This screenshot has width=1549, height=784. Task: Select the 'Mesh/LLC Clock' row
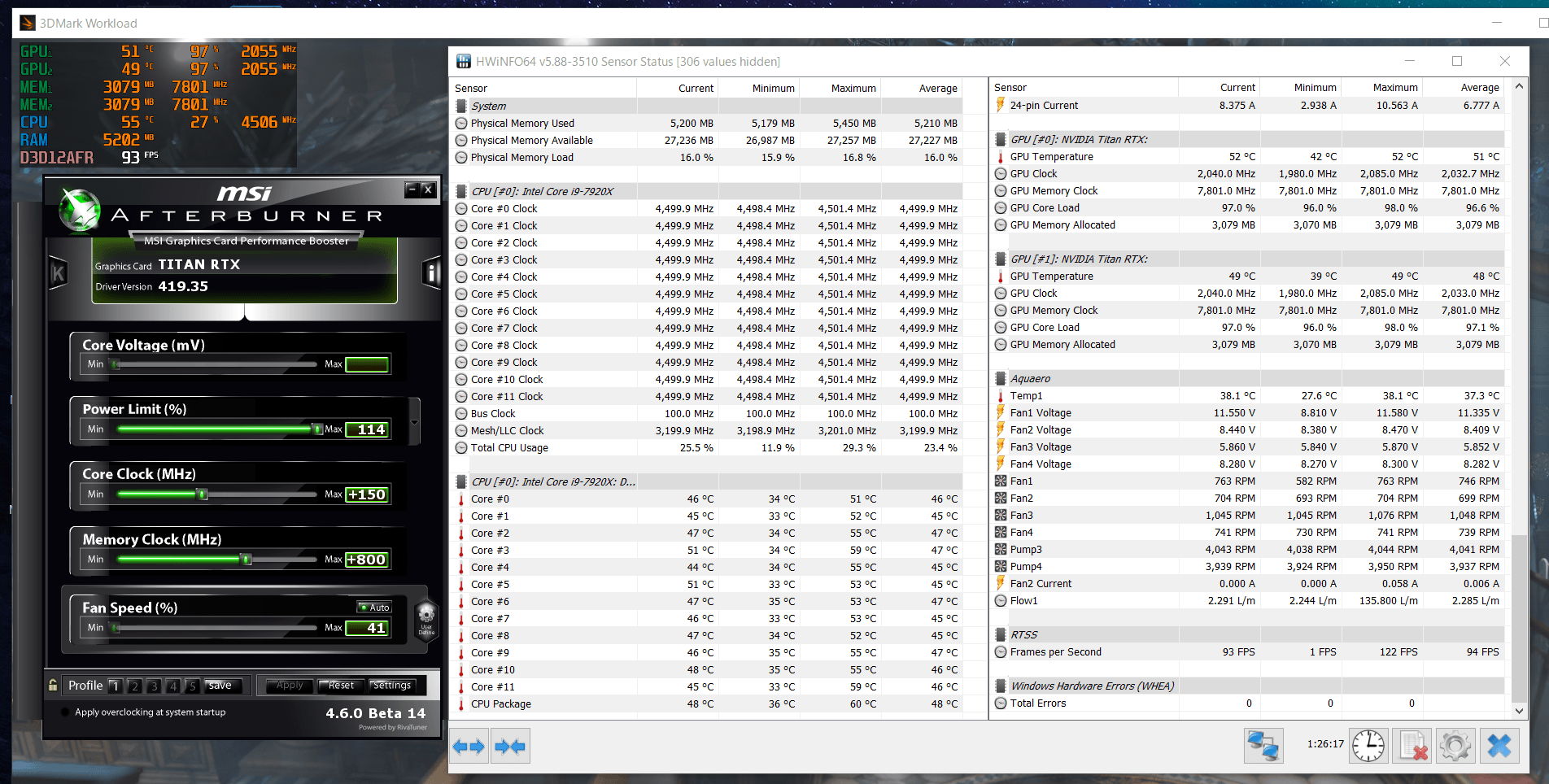coord(706,430)
